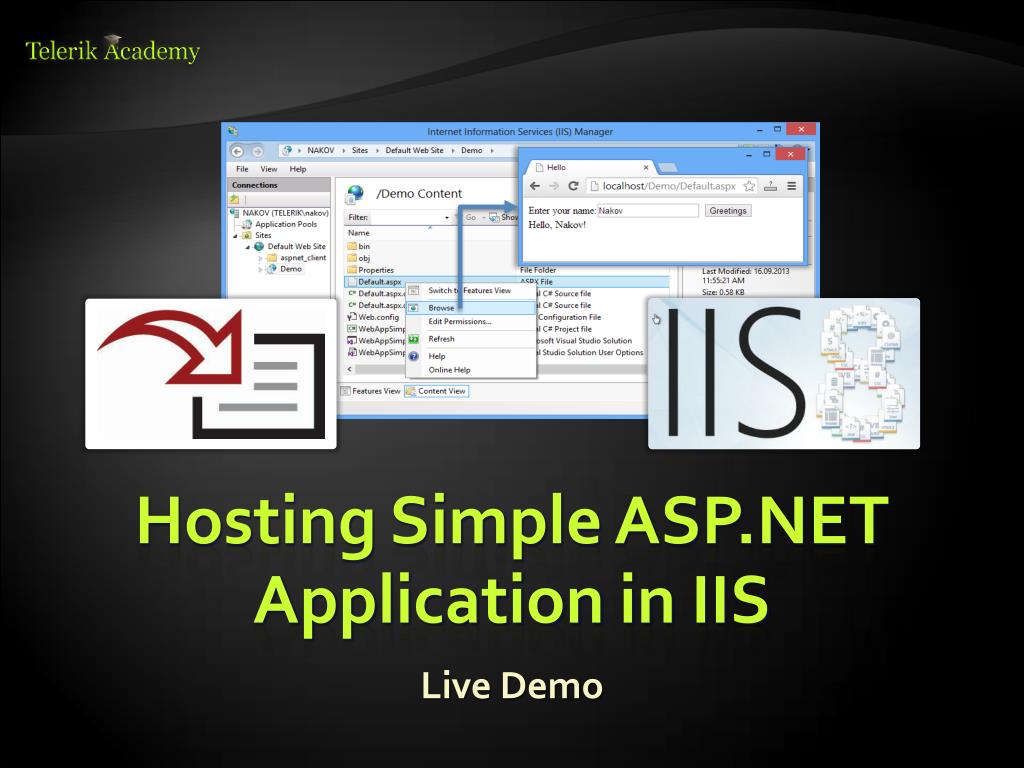Click the IIS Manager forward navigation arrow
This screenshot has height=768, width=1024.
[257, 152]
